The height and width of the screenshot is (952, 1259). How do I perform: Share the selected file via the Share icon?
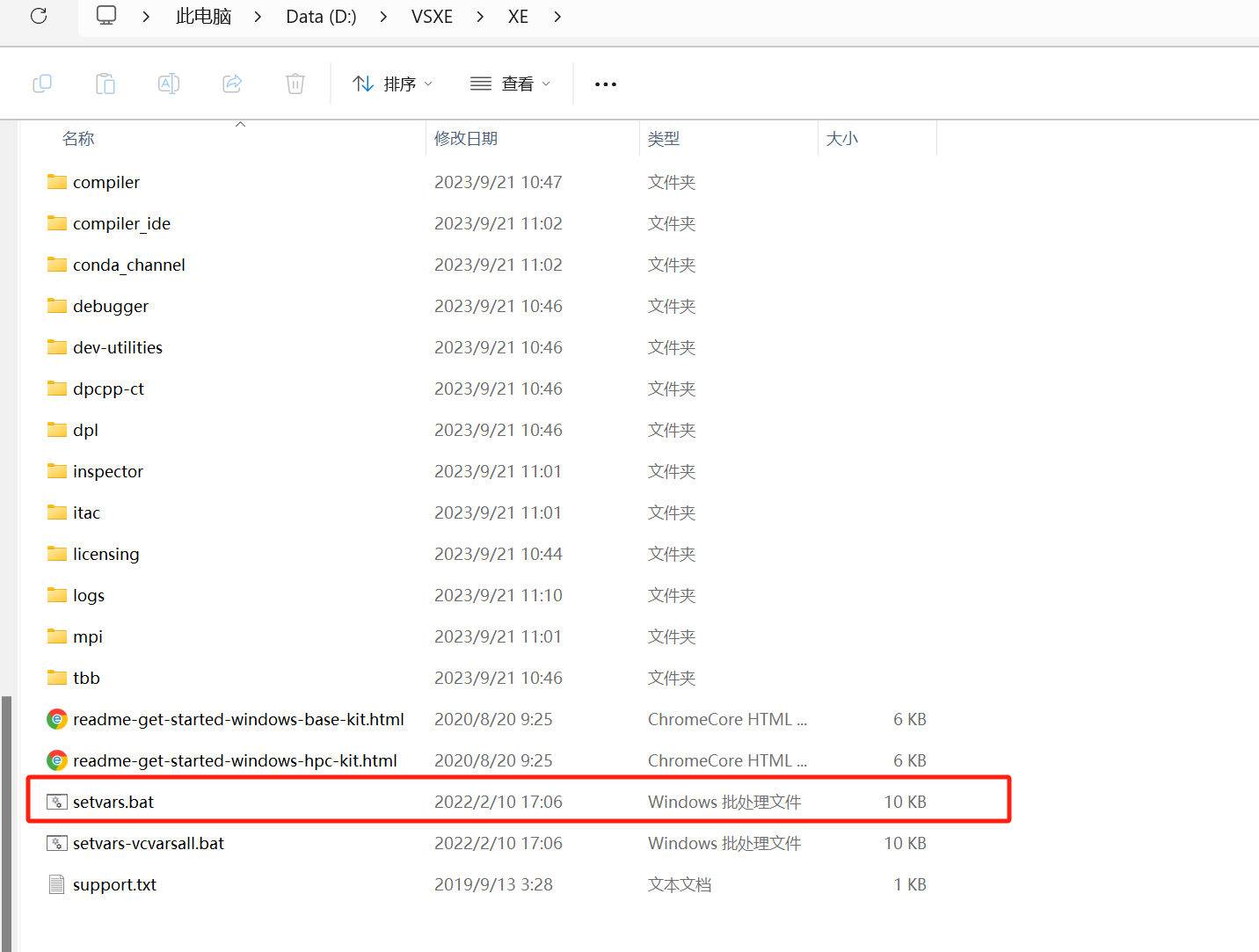231,83
